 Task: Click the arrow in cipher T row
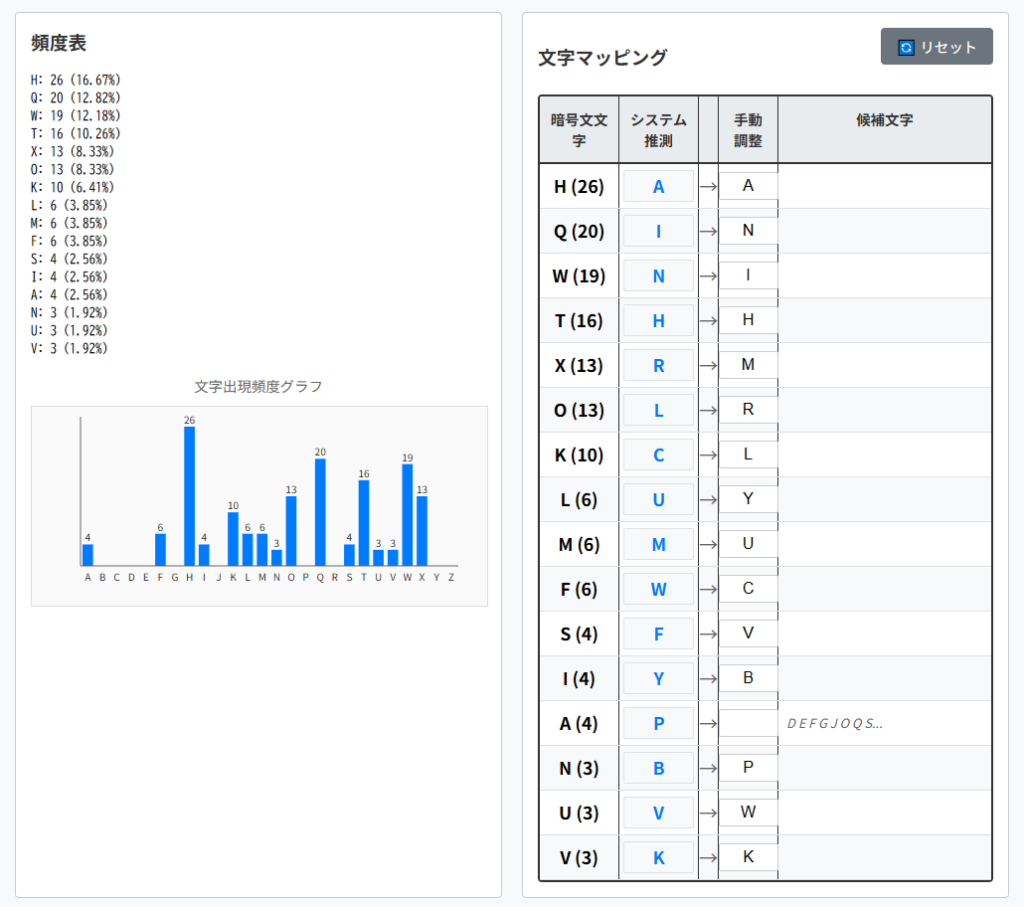pyautogui.click(x=708, y=320)
